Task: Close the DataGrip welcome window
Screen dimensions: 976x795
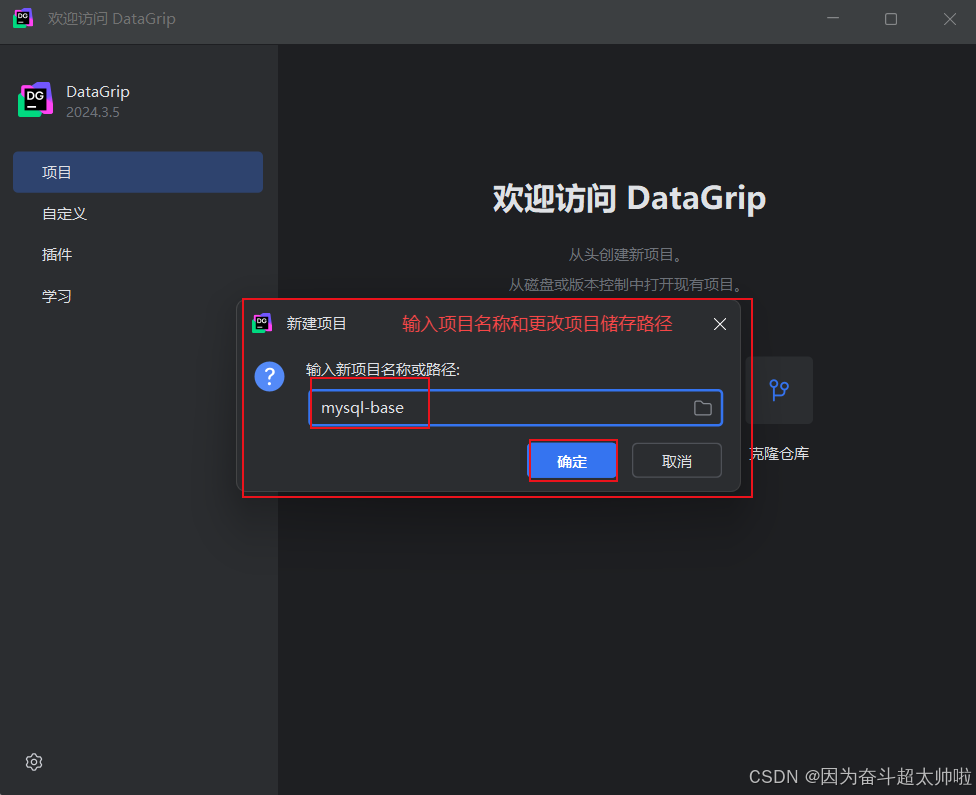Action: (949, 19)
